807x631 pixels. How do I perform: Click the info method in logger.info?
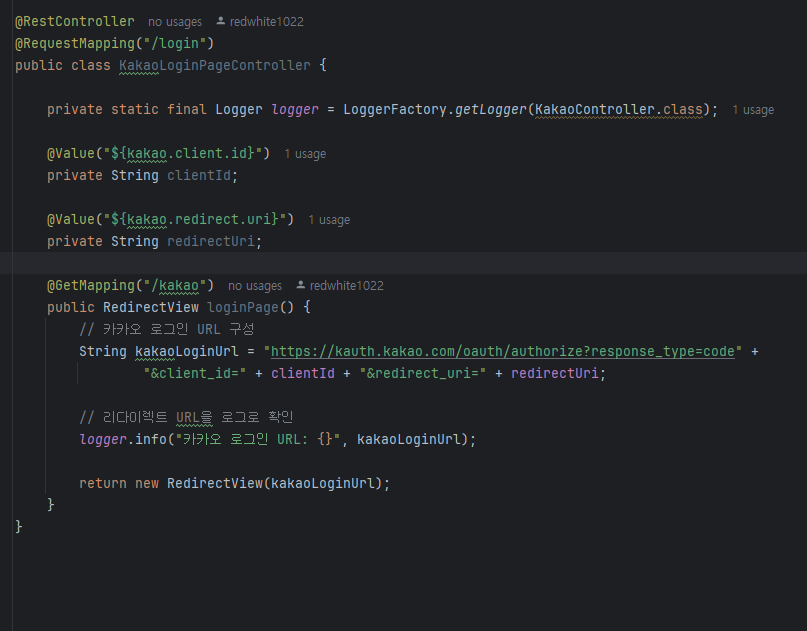click(151, 439)
